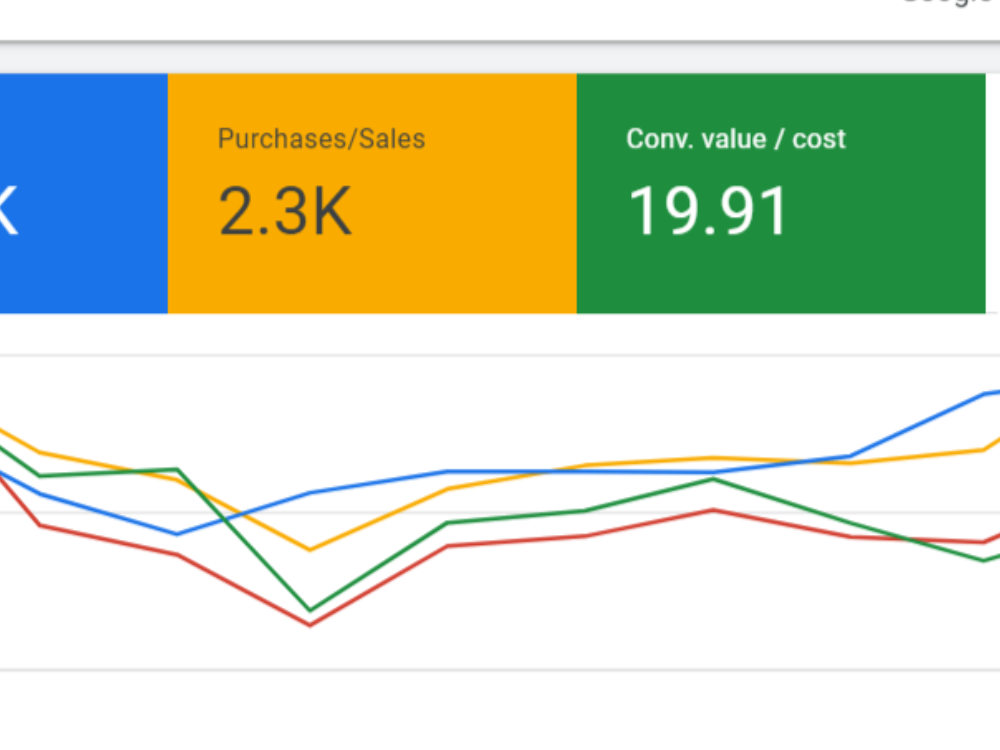This screenshot has width=1000, height=750.
Task: Select the Purchases/Sales metric card
Action: coord(372,193)
